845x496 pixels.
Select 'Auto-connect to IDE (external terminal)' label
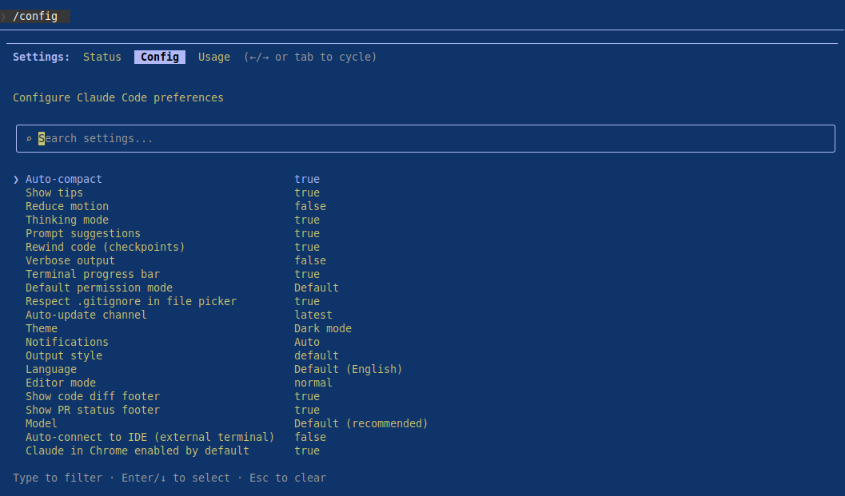tap(150, 437)
